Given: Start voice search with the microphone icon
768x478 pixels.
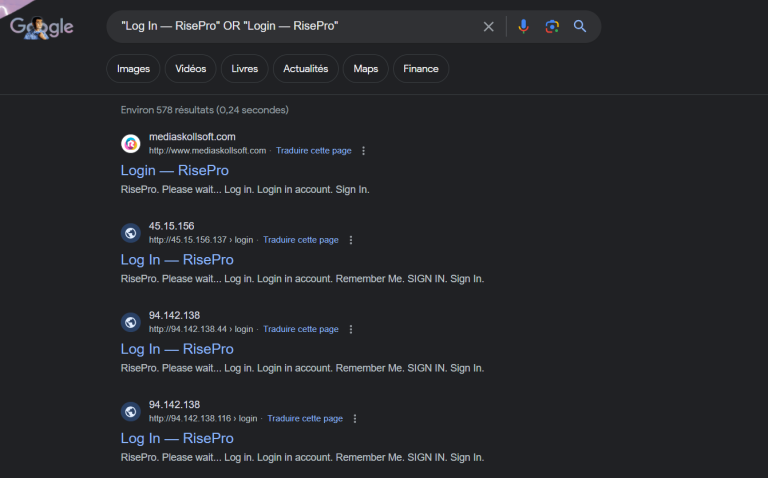Looking at the screenshot, I should [x=522, y=26].
